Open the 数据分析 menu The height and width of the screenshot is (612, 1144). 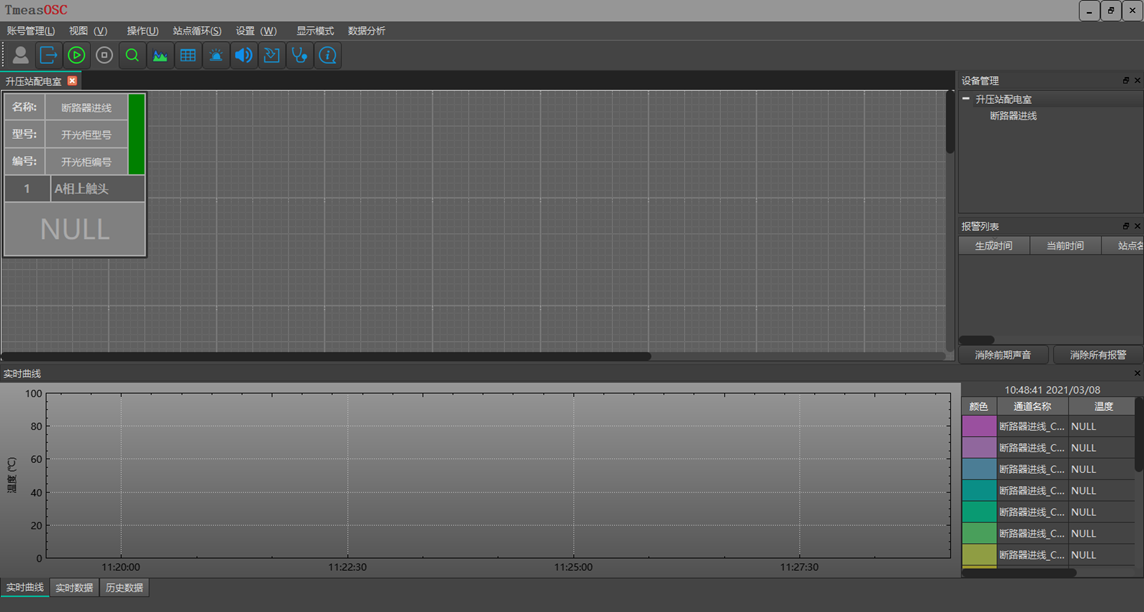point(366,31)
